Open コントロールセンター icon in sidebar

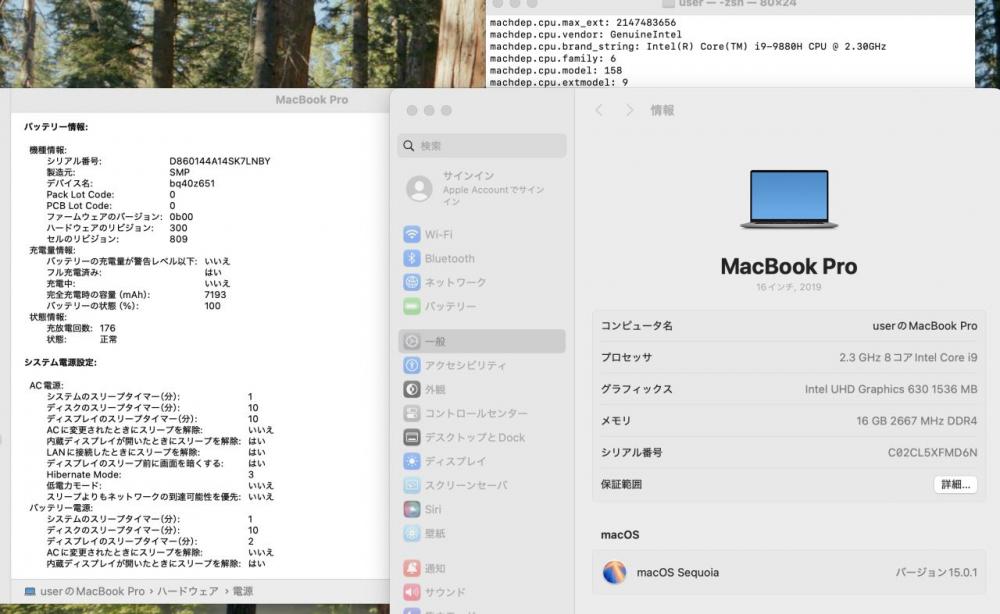tap(412, 413)
